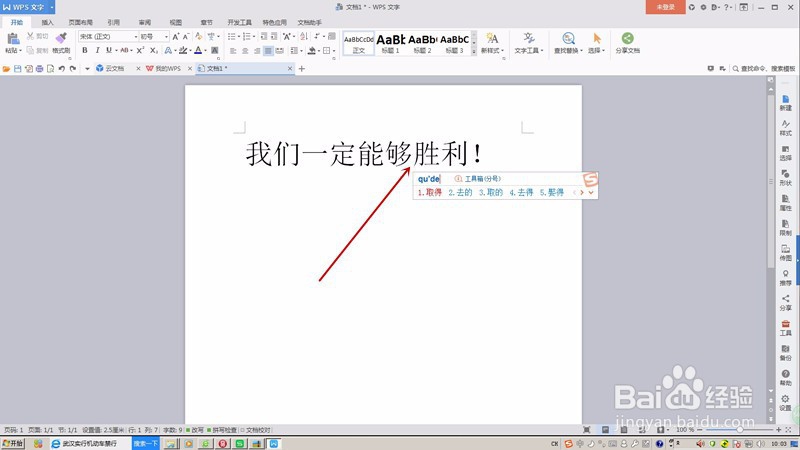The image size is (800, 450).
Task: Click the highlight color marker swatch
Action: [x=183, y=50]
